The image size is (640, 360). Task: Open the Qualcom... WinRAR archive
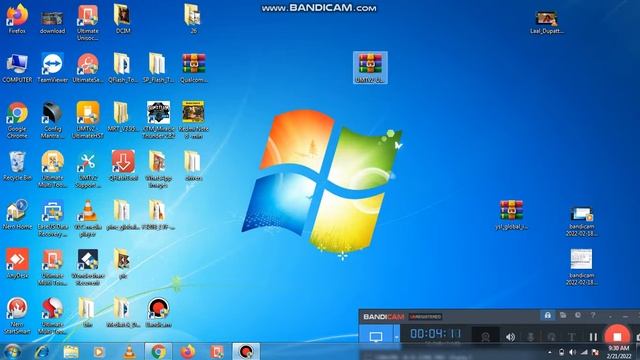tap(193, 68)
